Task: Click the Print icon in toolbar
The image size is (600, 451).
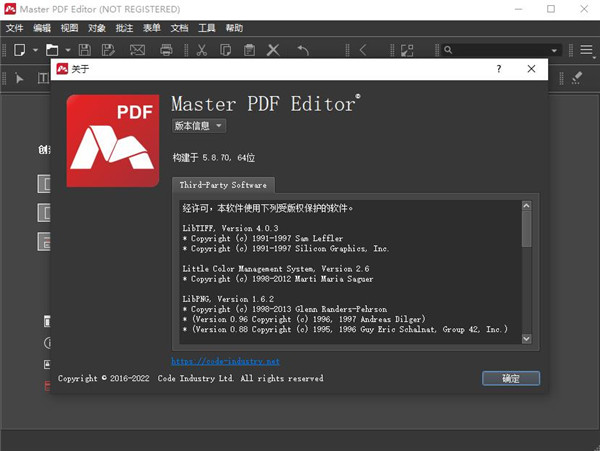Action: tap(167, 50)
